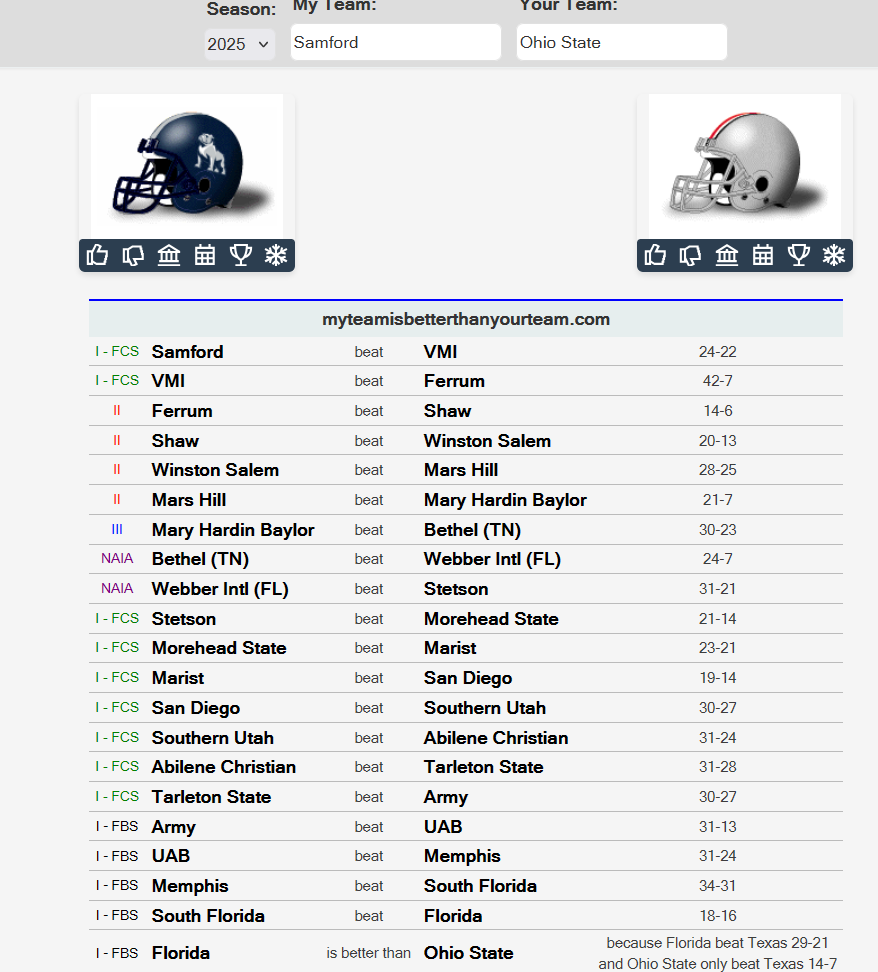Click Mars Hill in the Winston Salem beat row
878x972 pixels.
click(x=461, y=470)
